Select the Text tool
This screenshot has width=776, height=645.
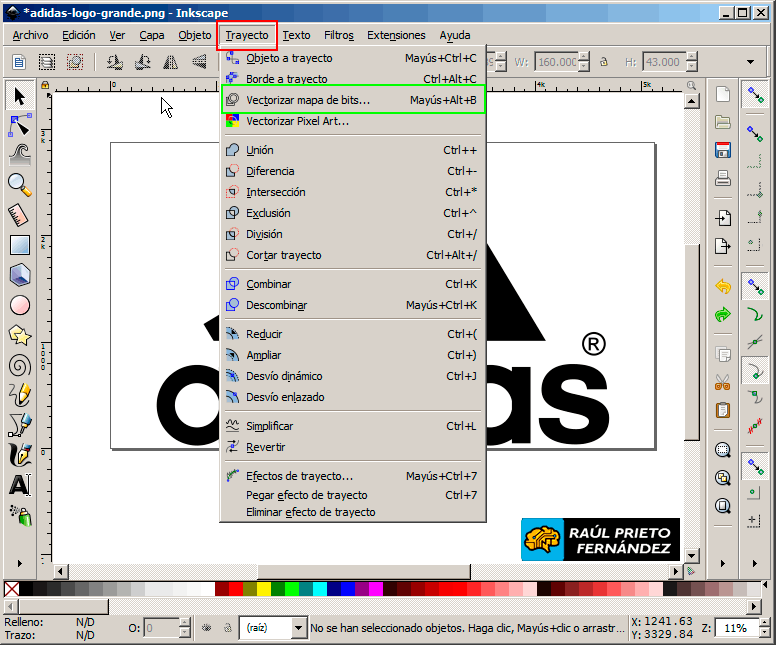pos(19,486)
